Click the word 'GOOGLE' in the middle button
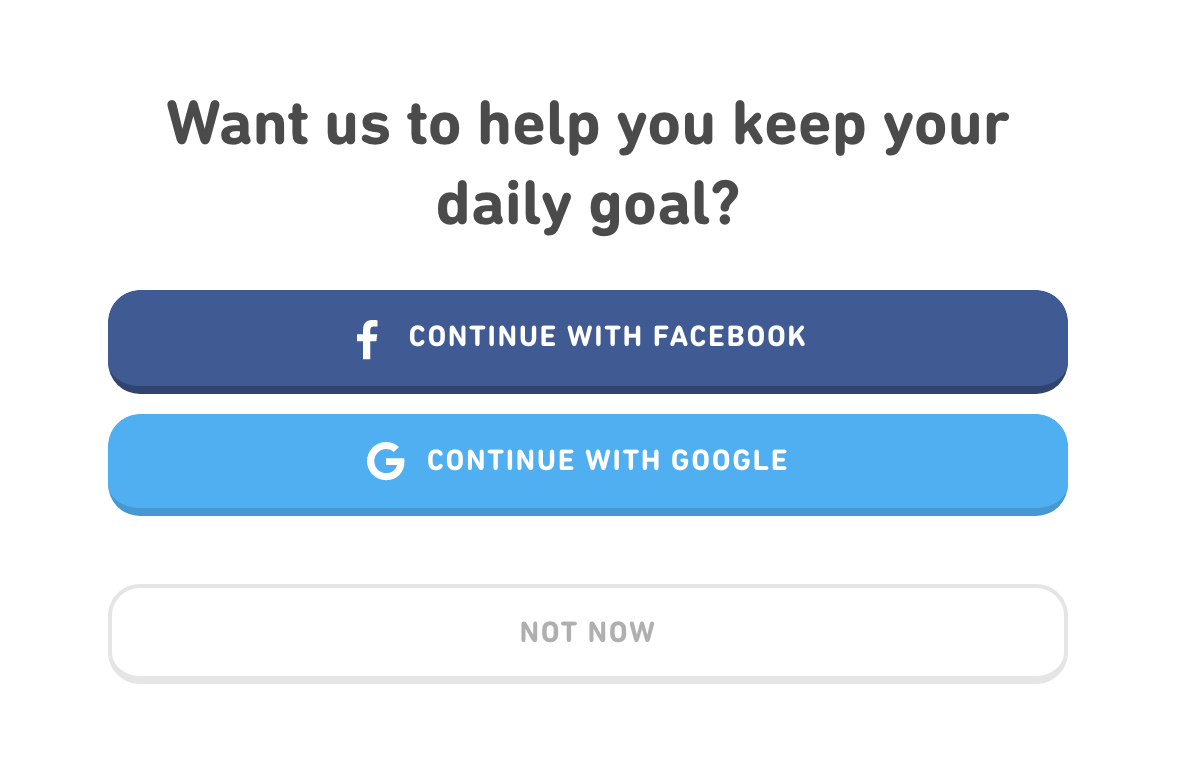Viewport: 1184px width, 774px height. (729, 460)
